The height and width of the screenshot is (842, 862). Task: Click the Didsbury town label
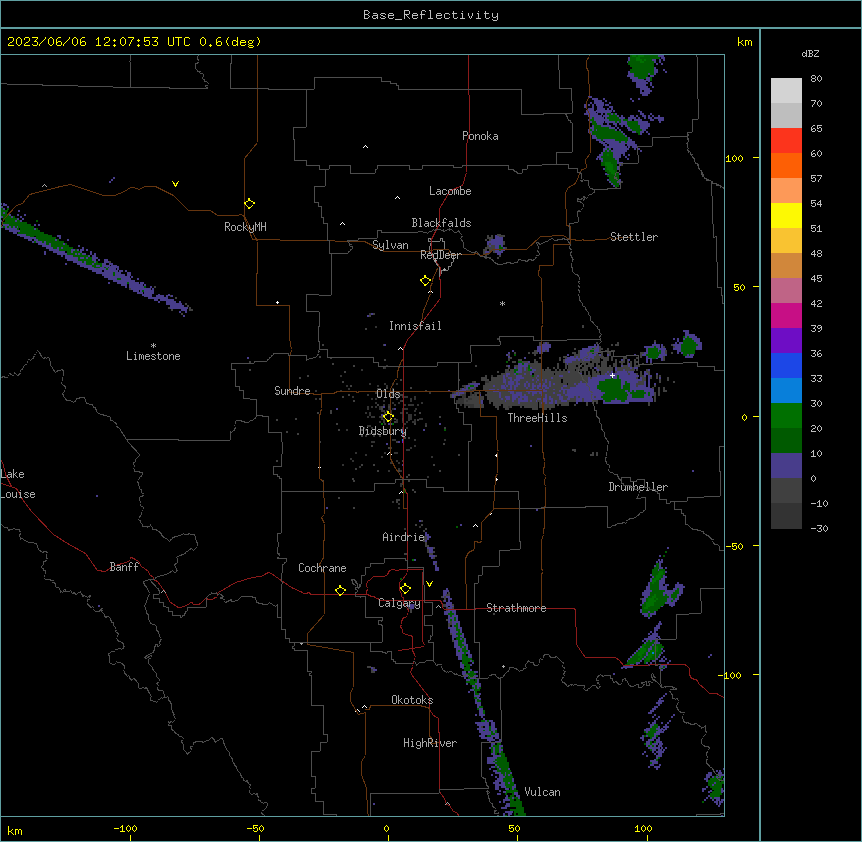[383, 431]
